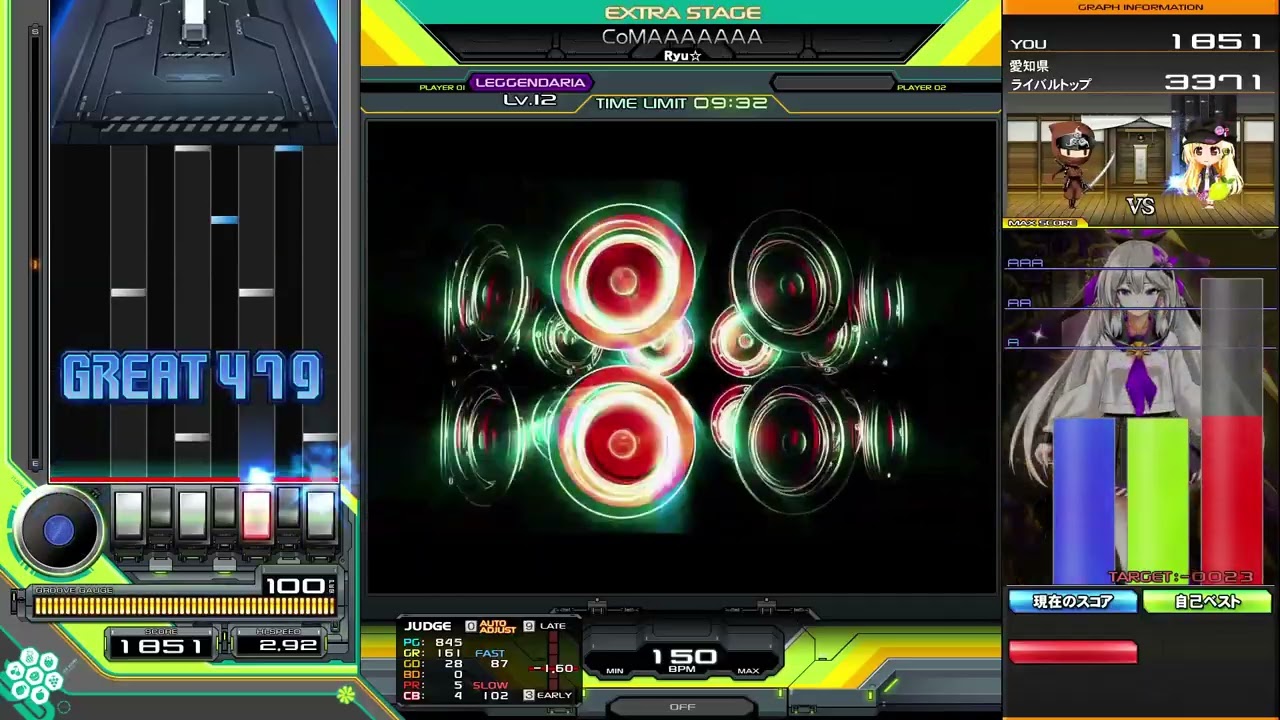This screenshot has height=720, width=1280.
Task: Toggle AUTO ADJUST in judge panel
Action: click(497, 626)
